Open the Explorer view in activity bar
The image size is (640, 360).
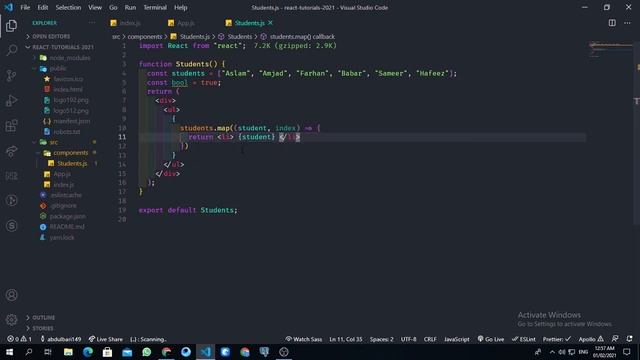(x=11, y=26)
